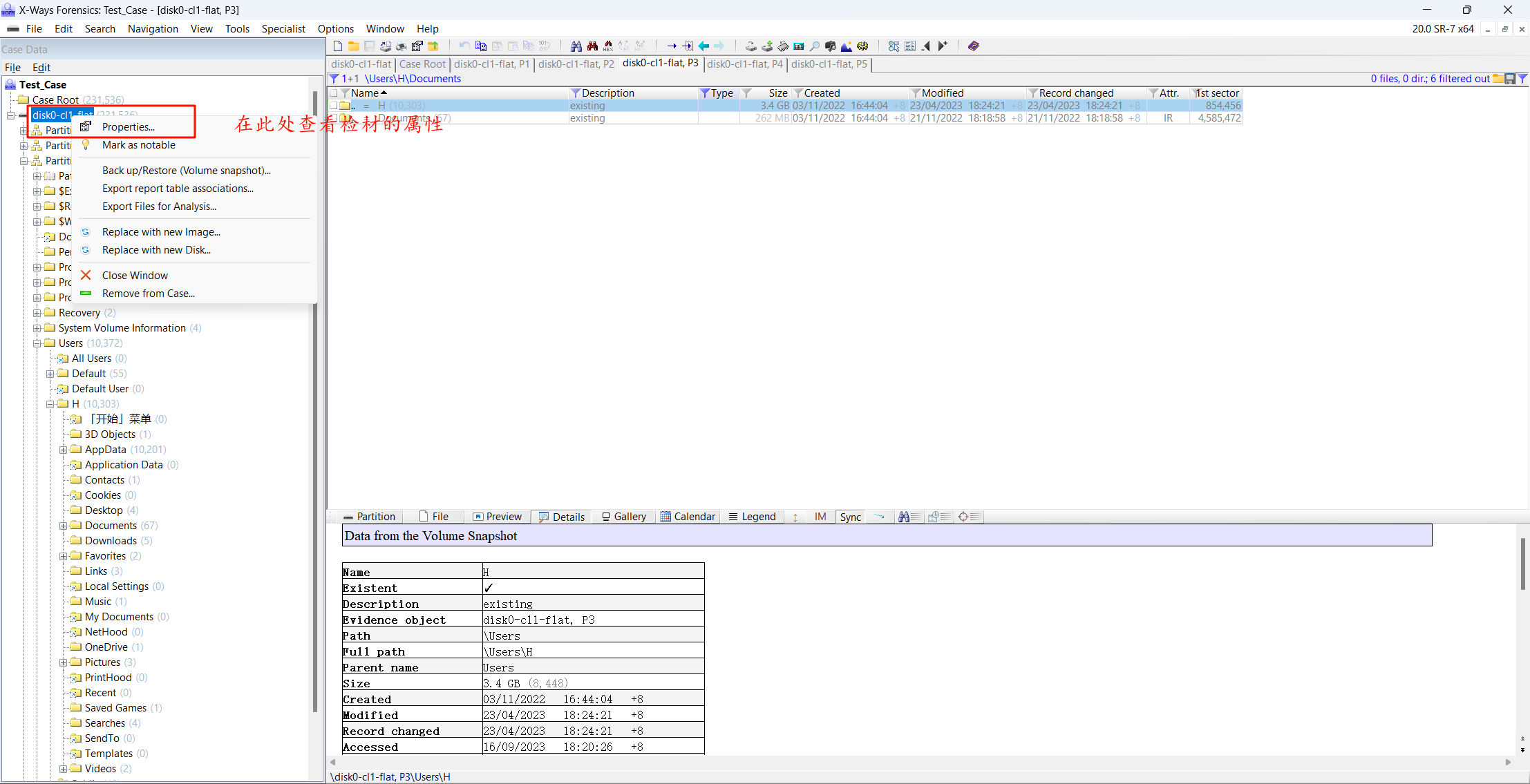Click the crosshair position manager icon
Image resolution: width=1530 pixels, height=784 pixels.
pos(970,517)
